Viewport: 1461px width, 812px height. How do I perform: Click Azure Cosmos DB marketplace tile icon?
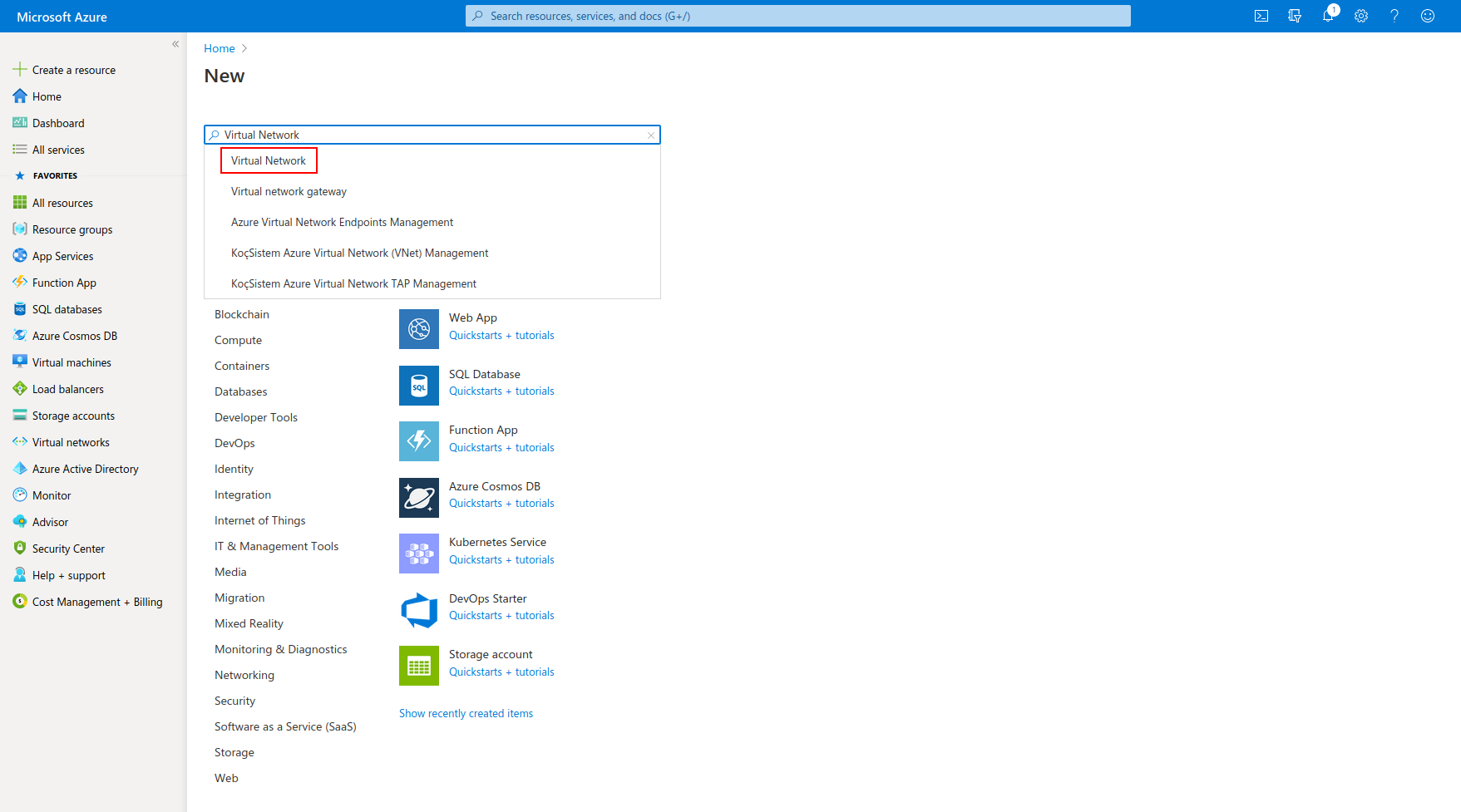tap(419, 498)
